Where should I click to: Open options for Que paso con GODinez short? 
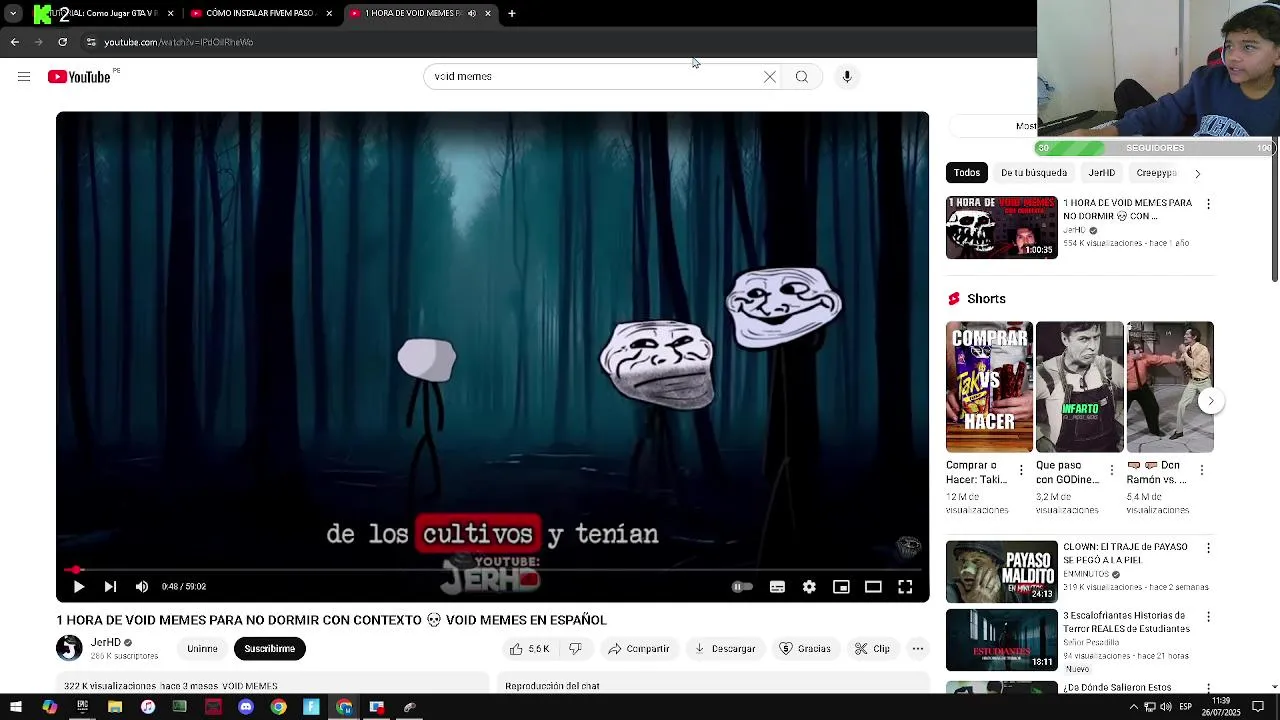click(1111, 470)
